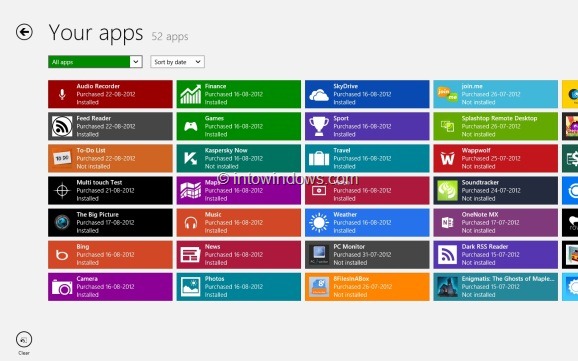This screenshot has height=361, width=578.
Task: Select the Multi touch Test crosshair icon
Action: [62, 191]
